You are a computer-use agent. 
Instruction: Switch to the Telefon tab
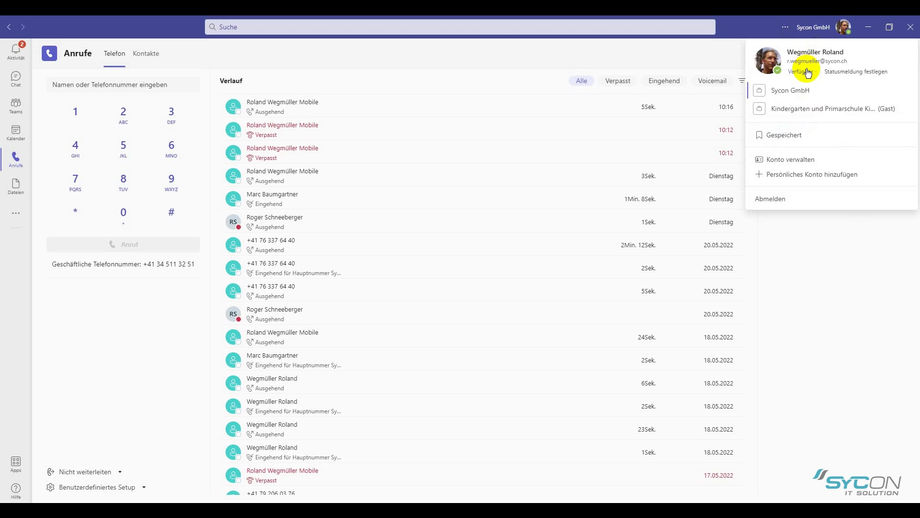point(114,53)
